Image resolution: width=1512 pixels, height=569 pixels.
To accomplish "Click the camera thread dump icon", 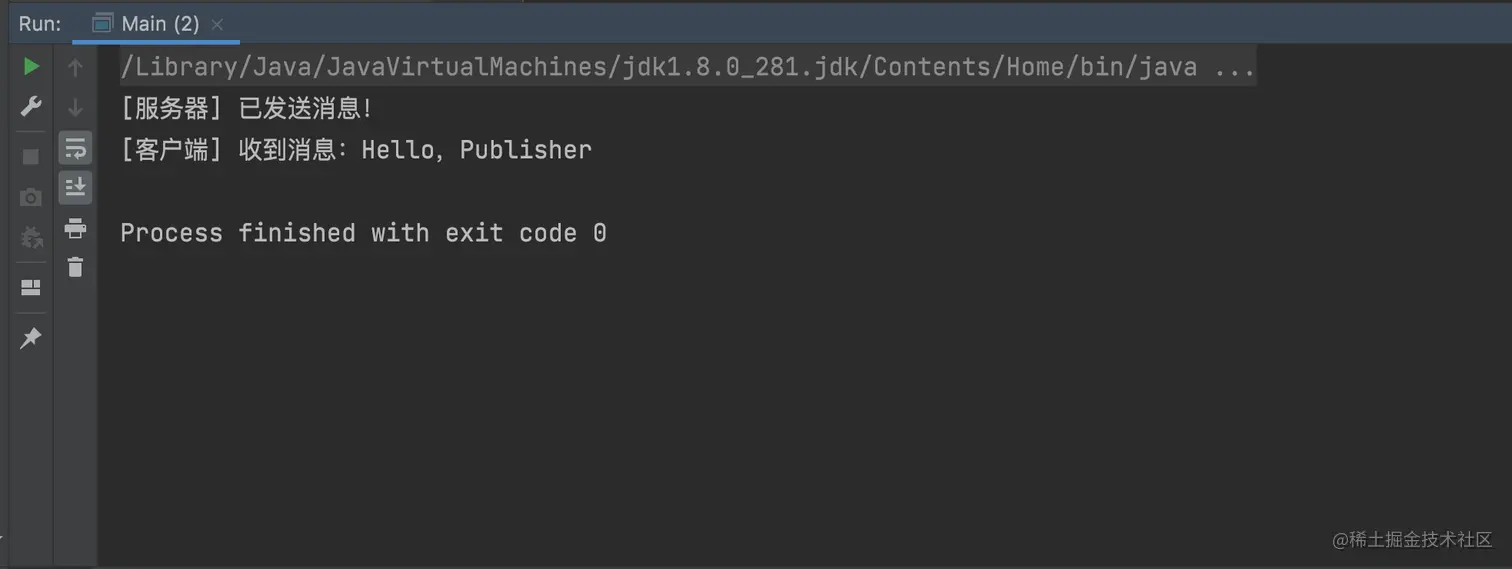I will 31,197.
